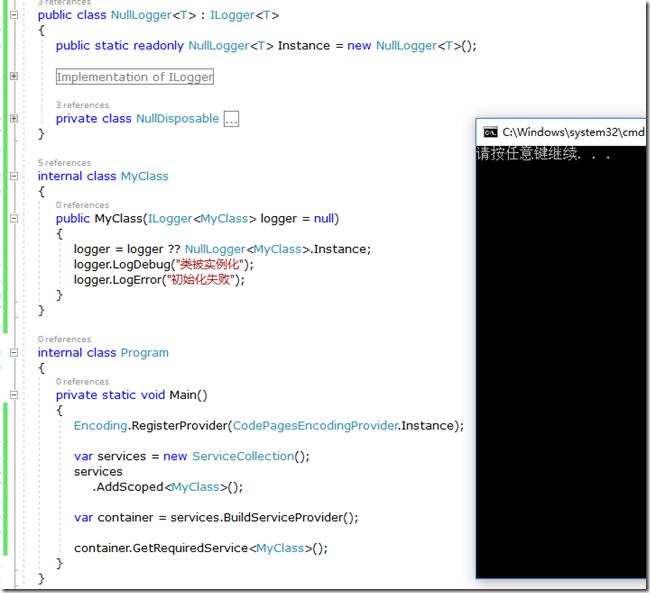Click 'NullDisposable' class name
The image size is (650, 593).
click(177, 119)
